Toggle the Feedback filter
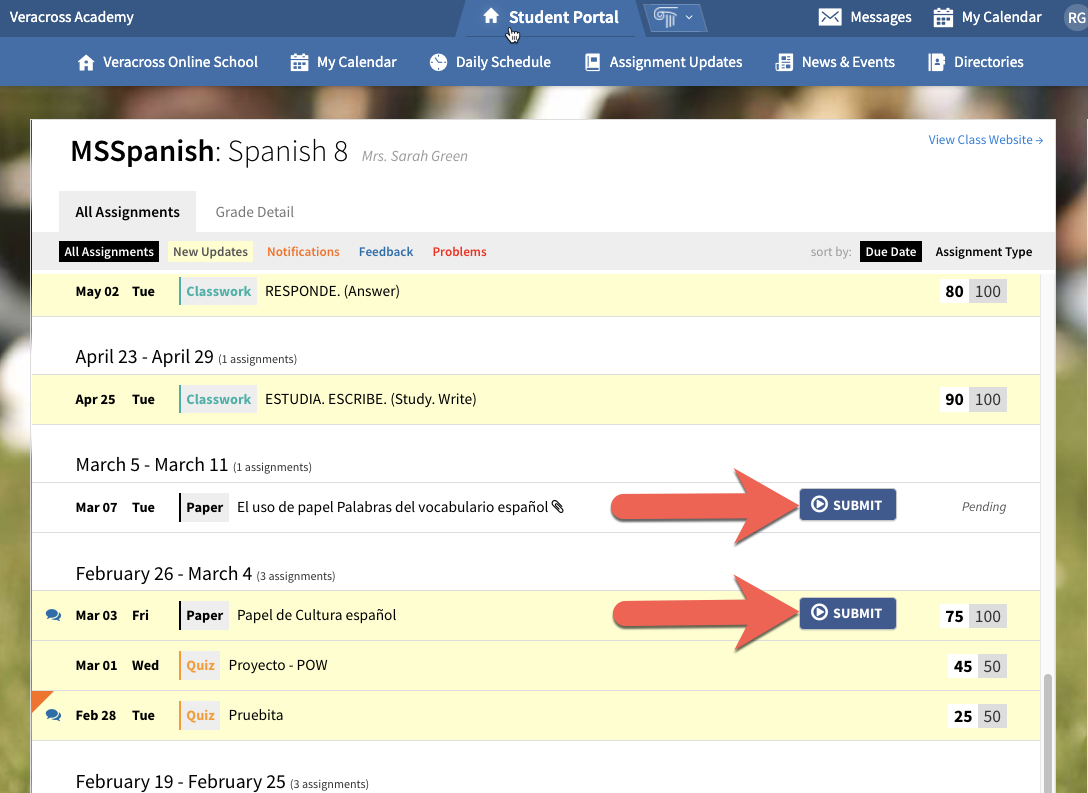Image resolution: width=1088 pixels, height=793 pixels. click(385, 251)
